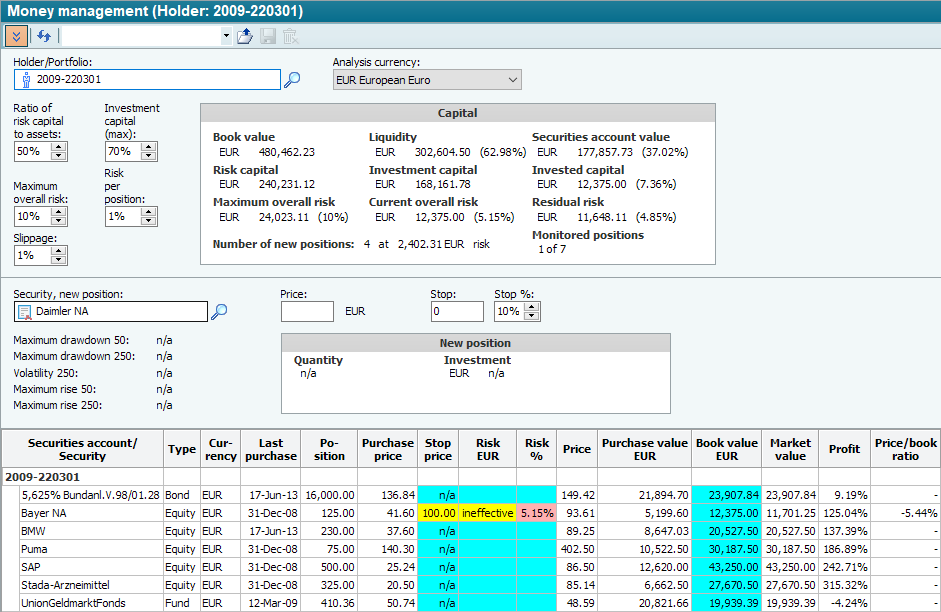Click the yellow 100.00 stop price cell
Image resolution: width=941 pixels, height=612 pixels.
[x=438, y=513]
